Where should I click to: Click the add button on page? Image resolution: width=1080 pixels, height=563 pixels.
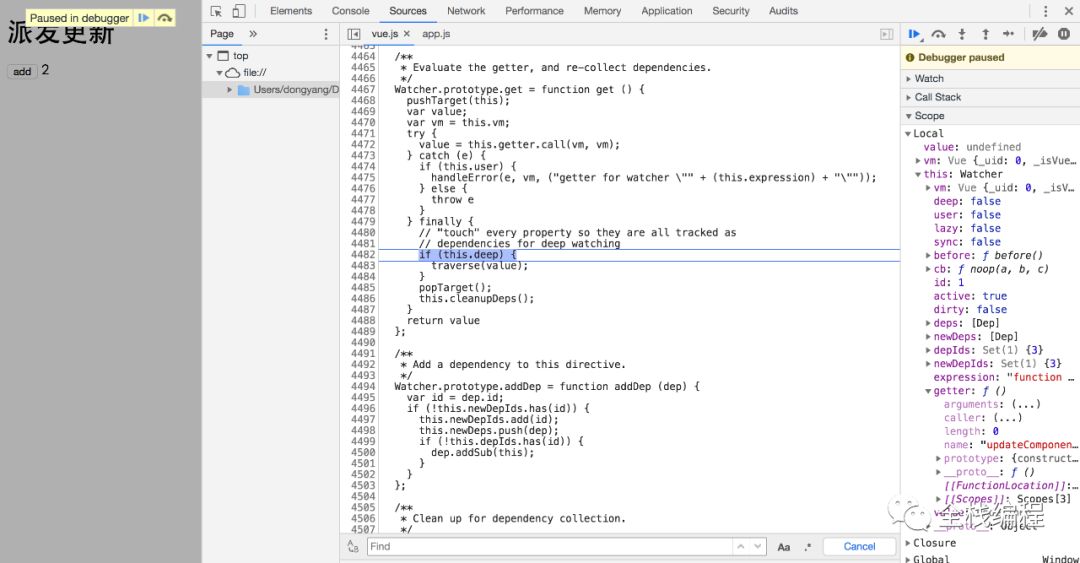point(22,72)
